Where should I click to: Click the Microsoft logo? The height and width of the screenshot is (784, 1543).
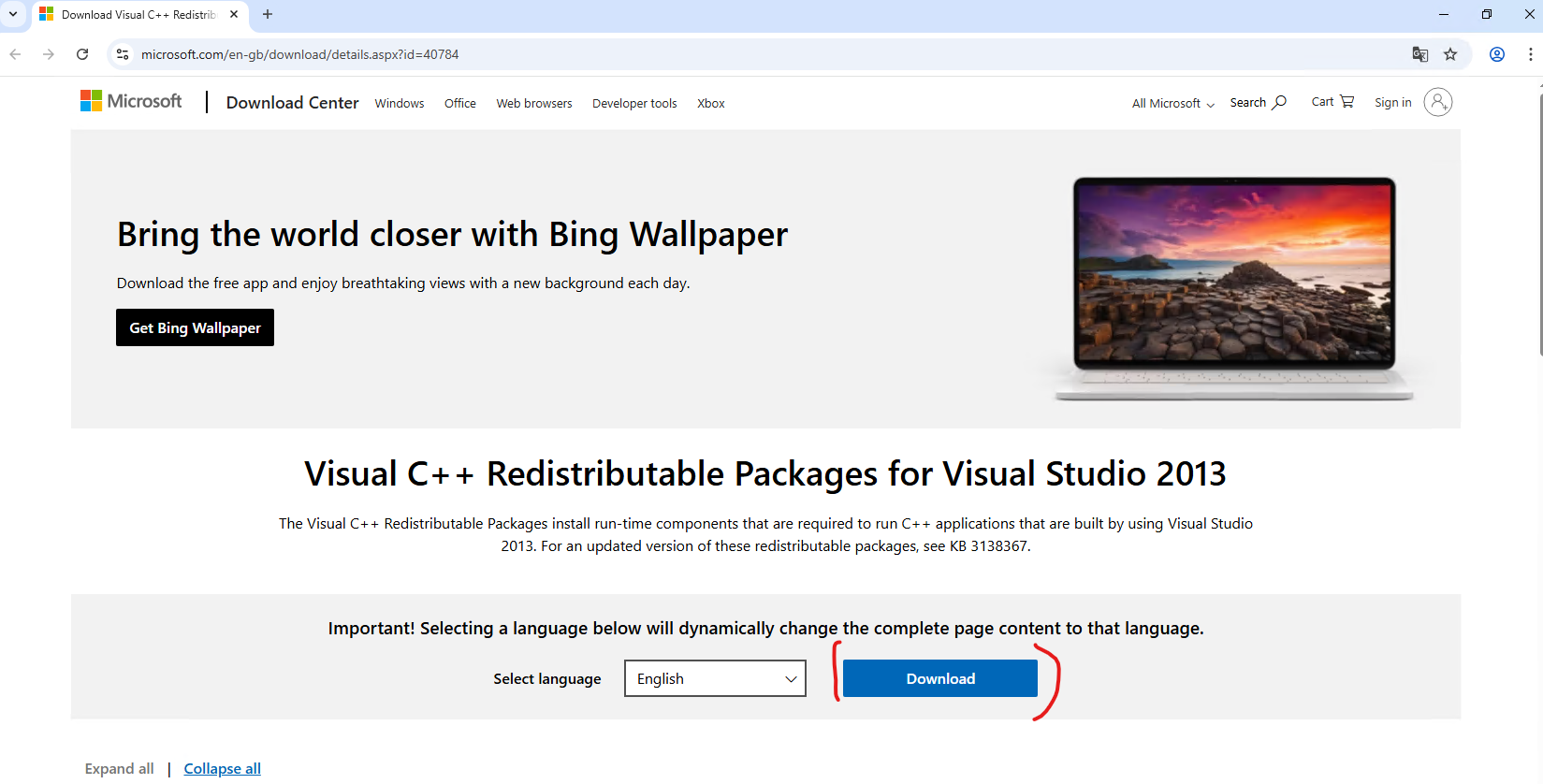tap(131, 101)
